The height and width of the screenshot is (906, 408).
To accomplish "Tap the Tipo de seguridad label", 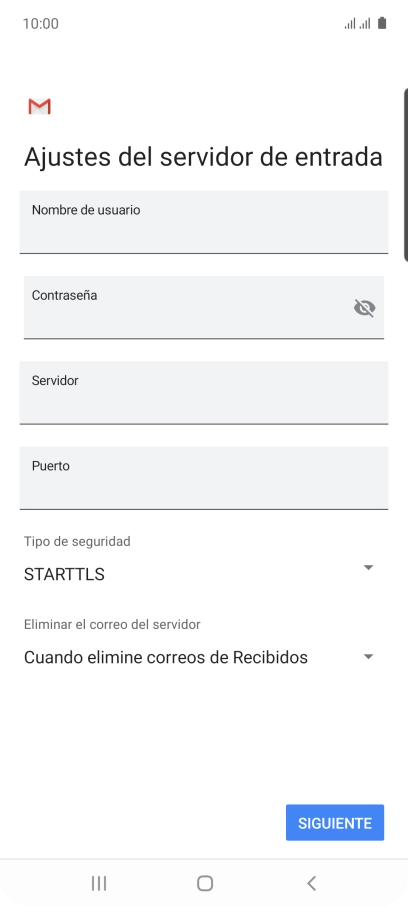I will click(77, 541).
